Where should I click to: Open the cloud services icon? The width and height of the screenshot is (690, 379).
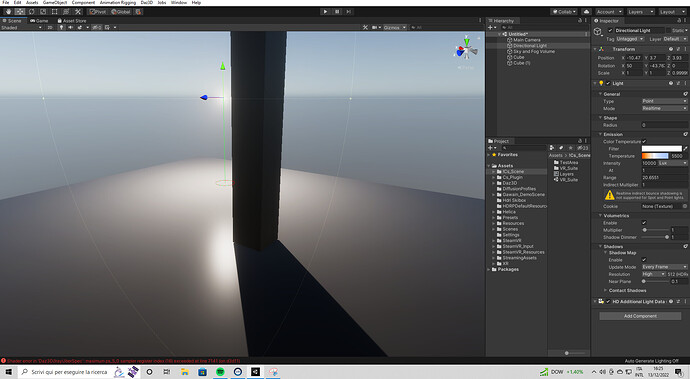(586, 12)
